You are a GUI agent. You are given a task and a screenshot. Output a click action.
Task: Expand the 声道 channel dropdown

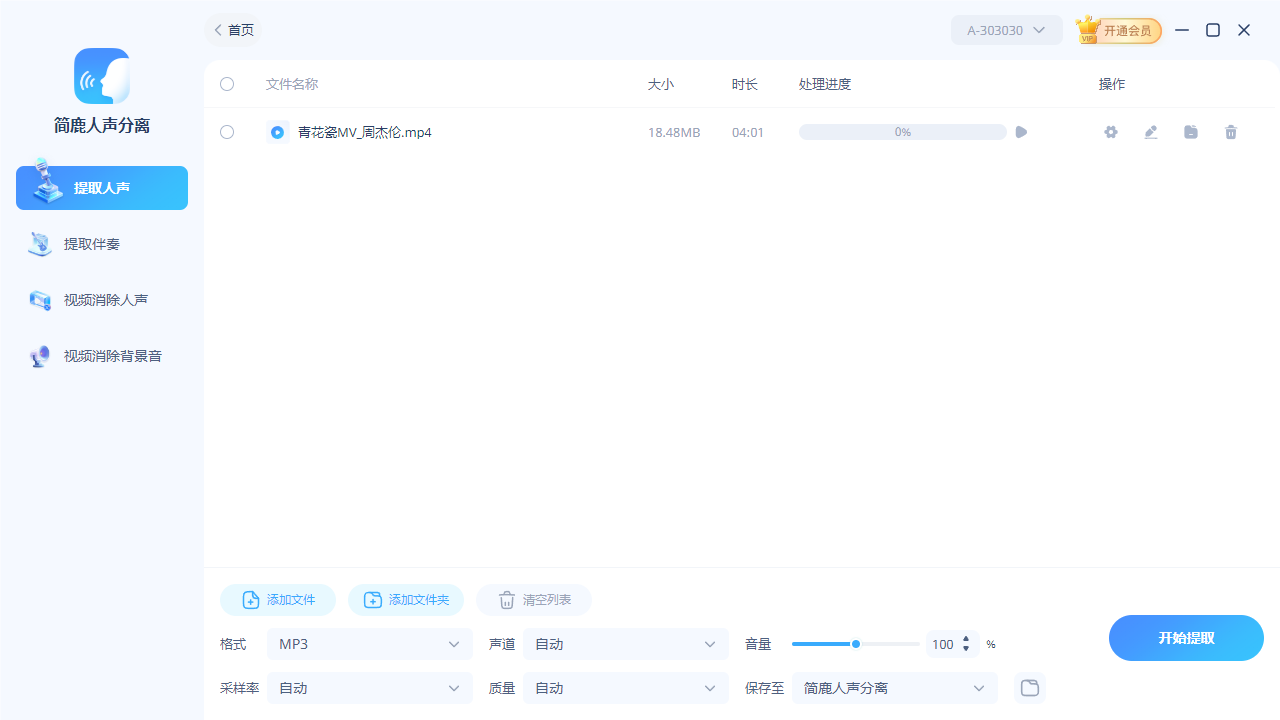tap(625, 644)
